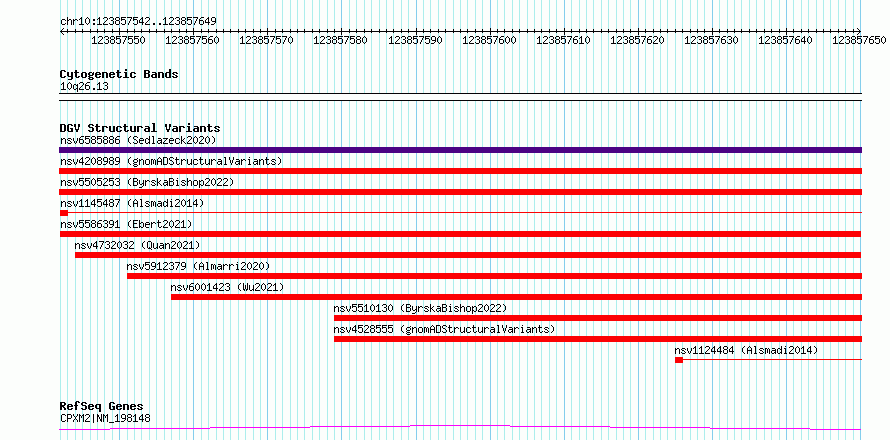The width and height of the screenshot is (890, 440).
Task: Click ruler coordinate label 123857650
Action: tap(859, 40)
